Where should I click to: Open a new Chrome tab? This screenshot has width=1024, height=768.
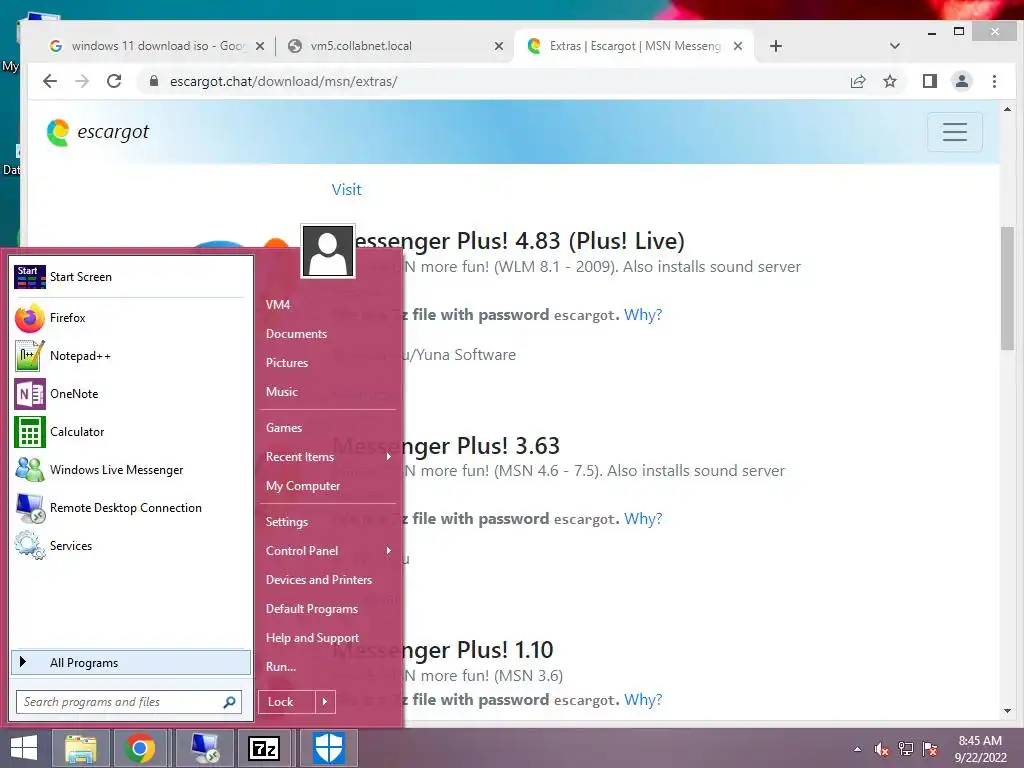tap(776, 46)
